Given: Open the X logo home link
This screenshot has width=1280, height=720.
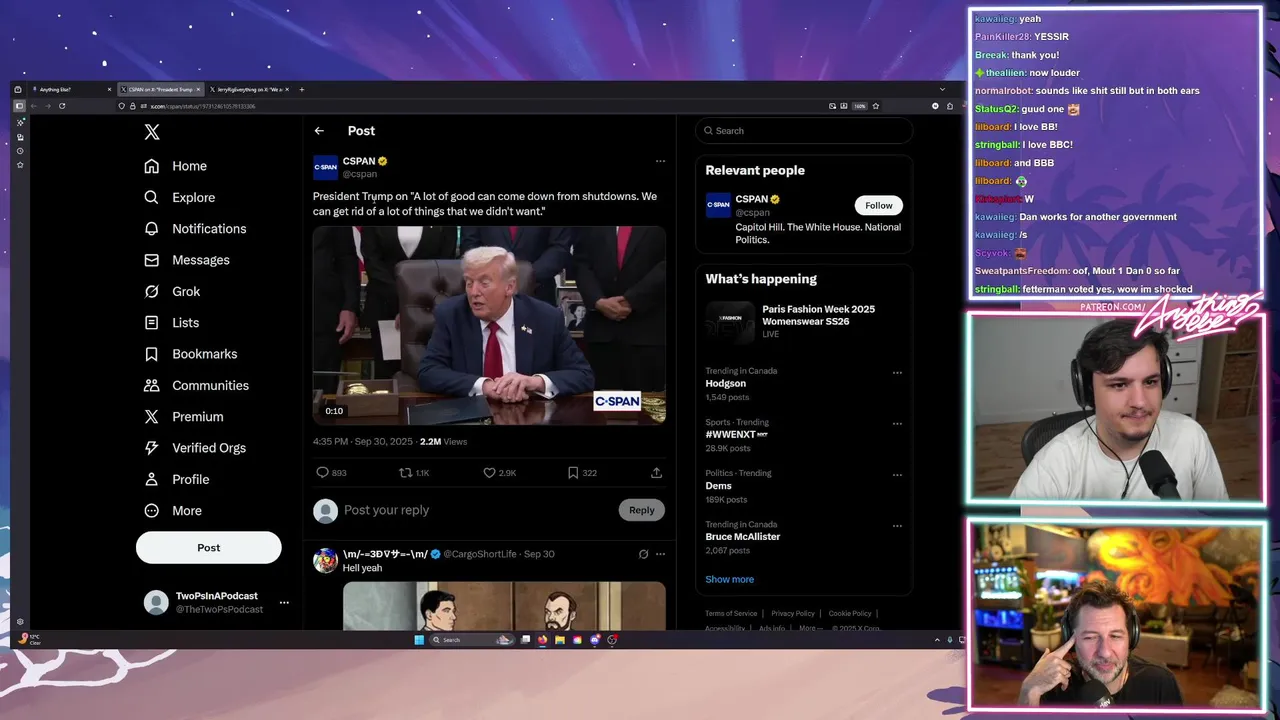Looking at the screenshot, I should click(x=152, y=132).
